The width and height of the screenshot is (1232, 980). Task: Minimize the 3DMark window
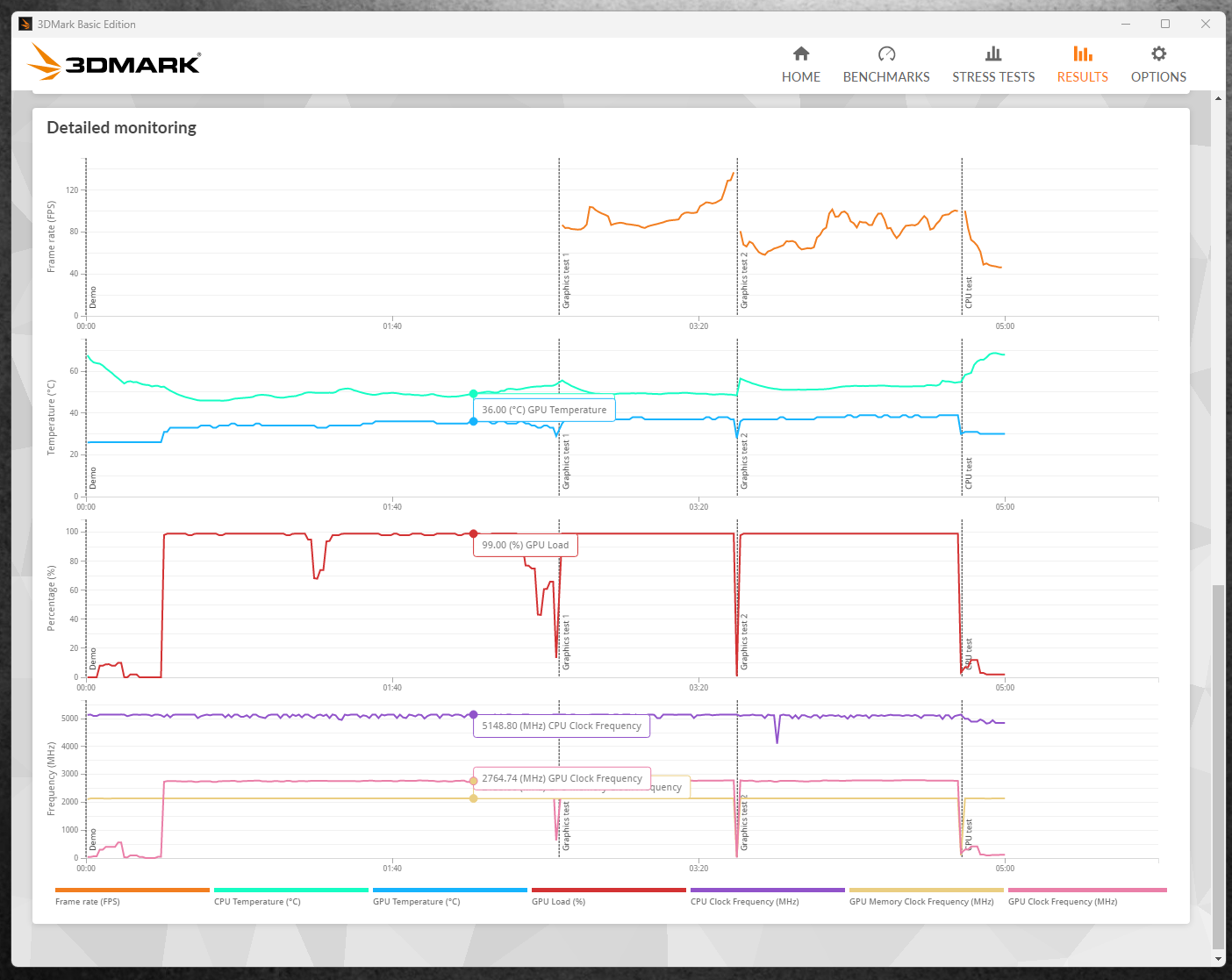coord(1126,24)
